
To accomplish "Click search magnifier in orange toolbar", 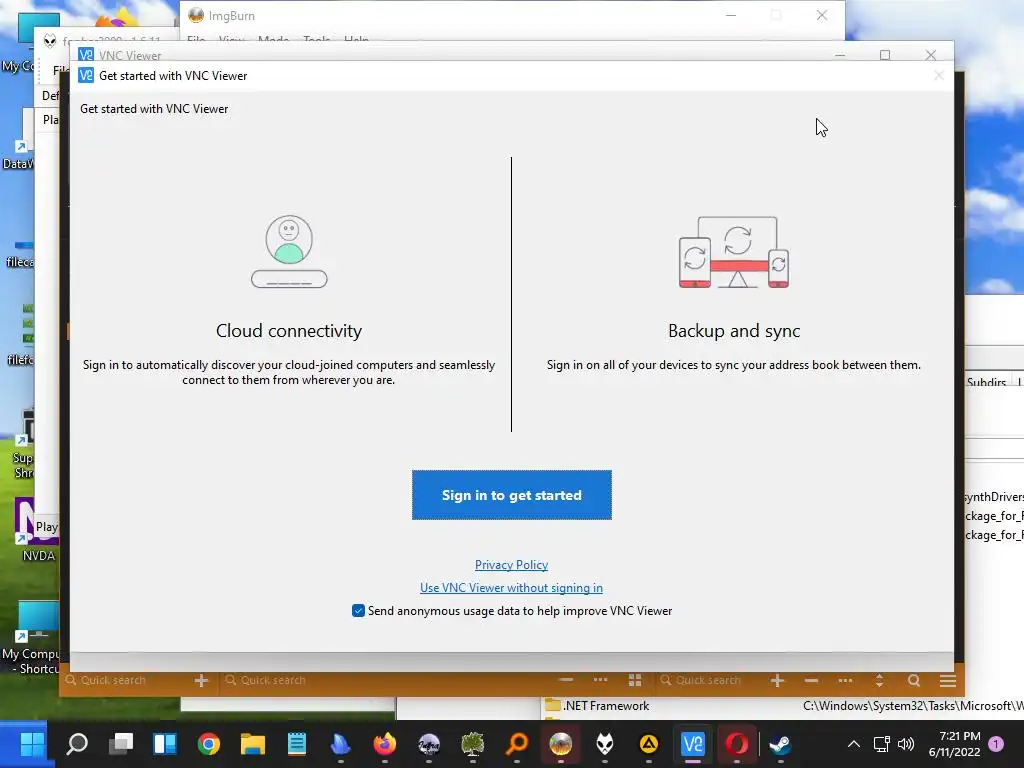I will pos(914,680).
